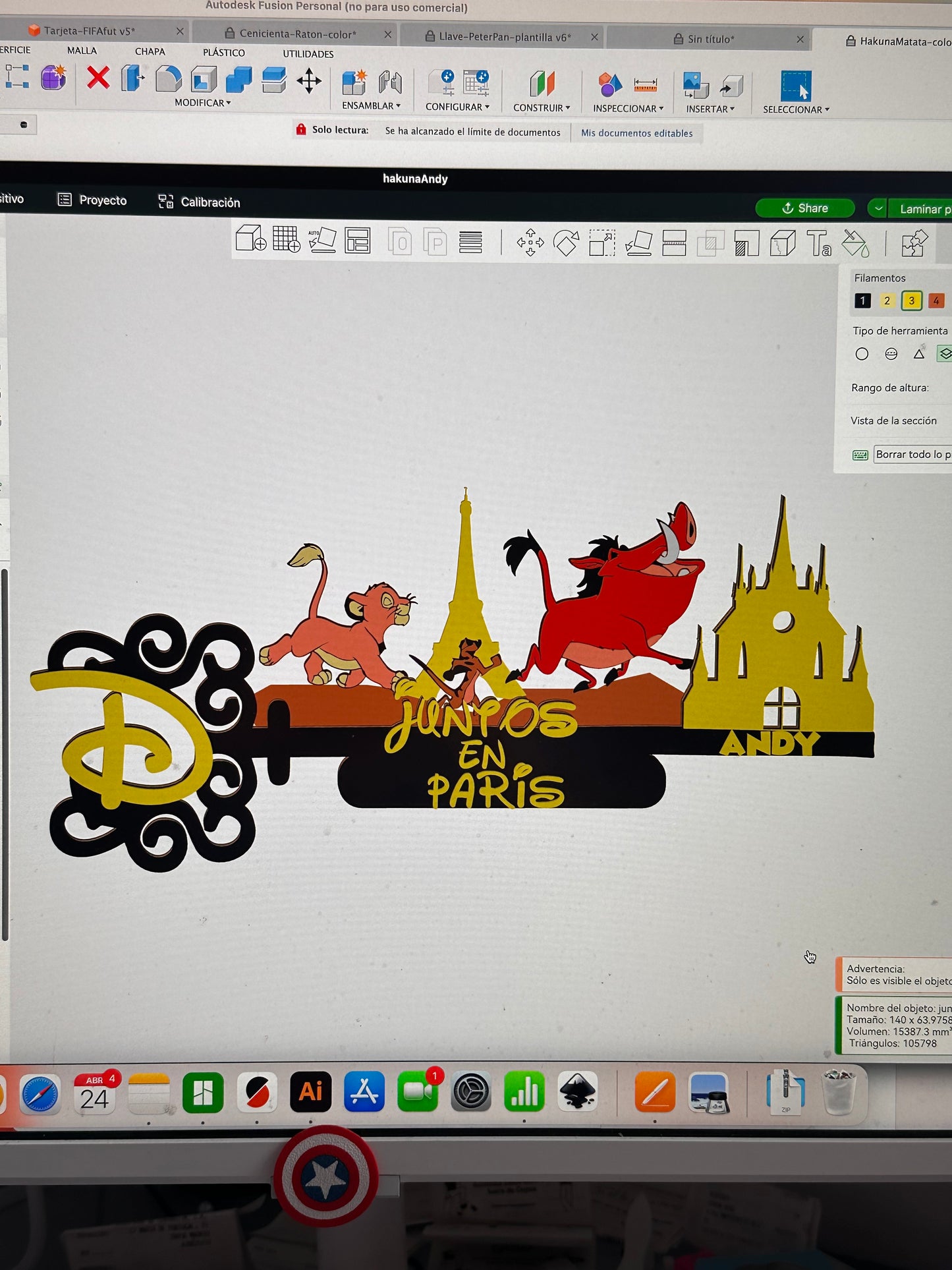952x1270 pixels.
Task: Expand the INSPECCIONAR dropdown menu
Action: [x=628, y=109]
